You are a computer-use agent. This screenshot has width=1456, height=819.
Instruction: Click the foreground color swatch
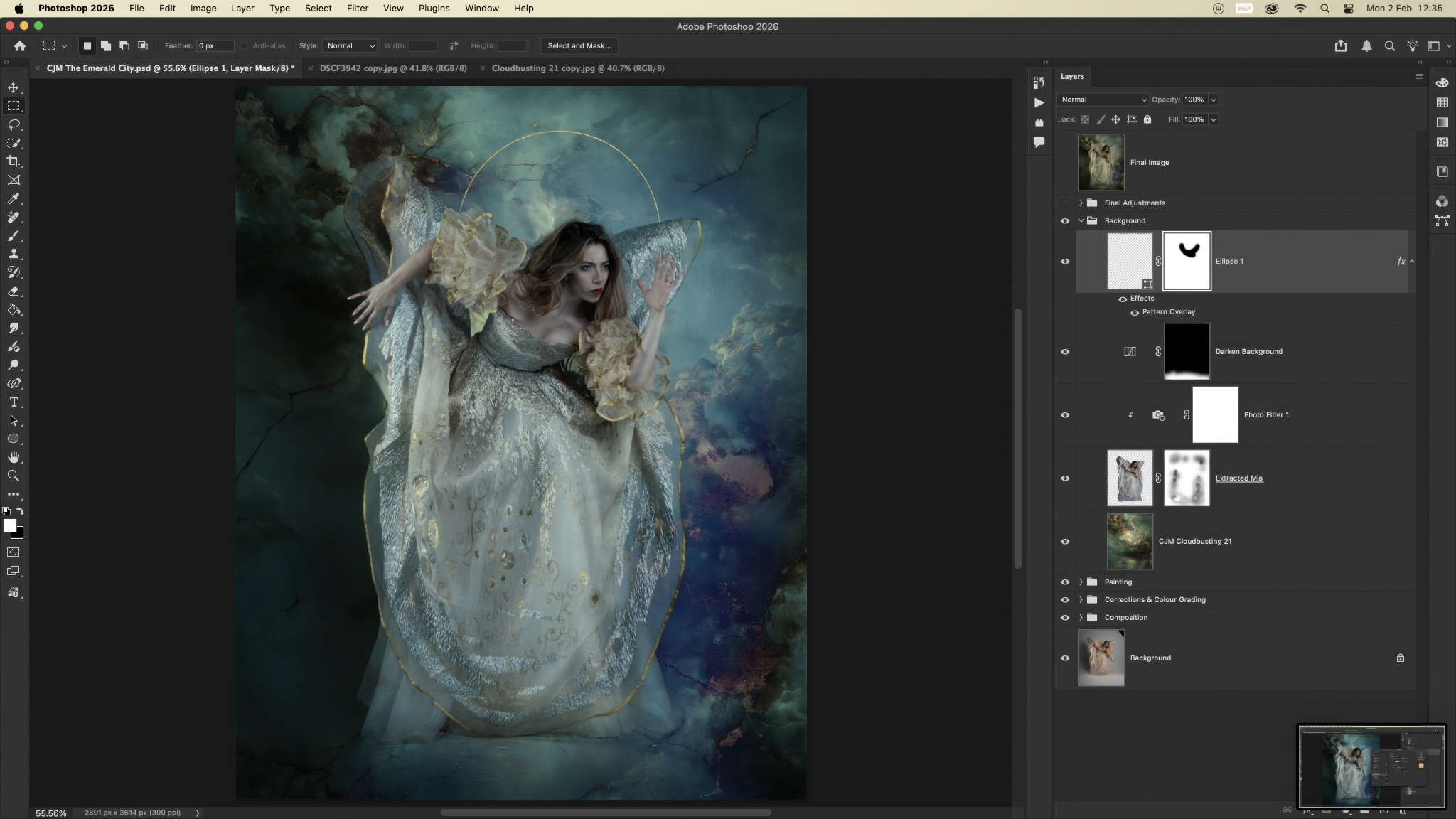point(9,525)
